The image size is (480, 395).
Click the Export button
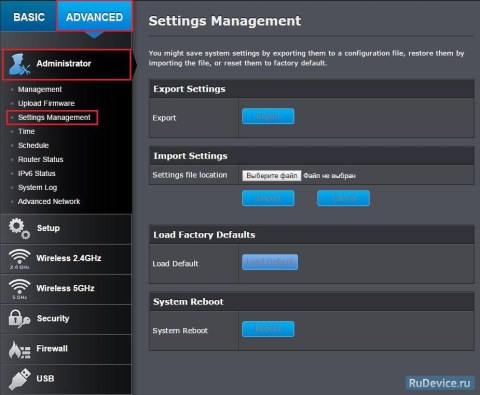click(268, 116)
